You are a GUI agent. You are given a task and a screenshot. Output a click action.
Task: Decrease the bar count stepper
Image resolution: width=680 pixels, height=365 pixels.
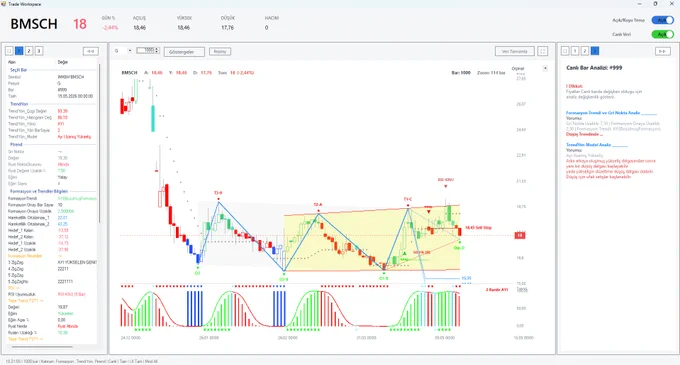[x=157, y=52]
